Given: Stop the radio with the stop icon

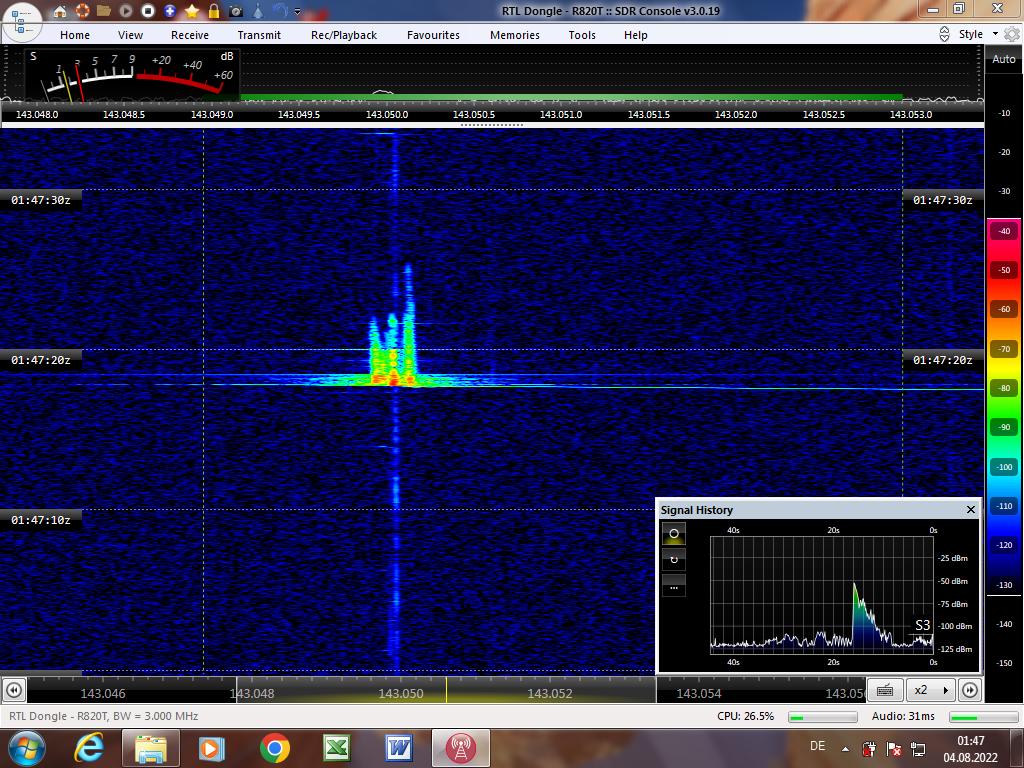Looking at the screenshot, I should pos(148,11).
